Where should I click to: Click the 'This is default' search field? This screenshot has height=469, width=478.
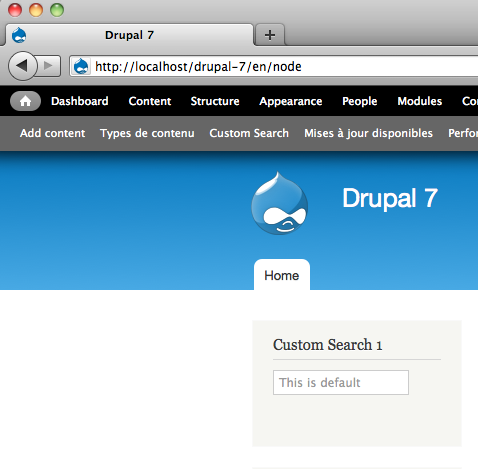341,382
